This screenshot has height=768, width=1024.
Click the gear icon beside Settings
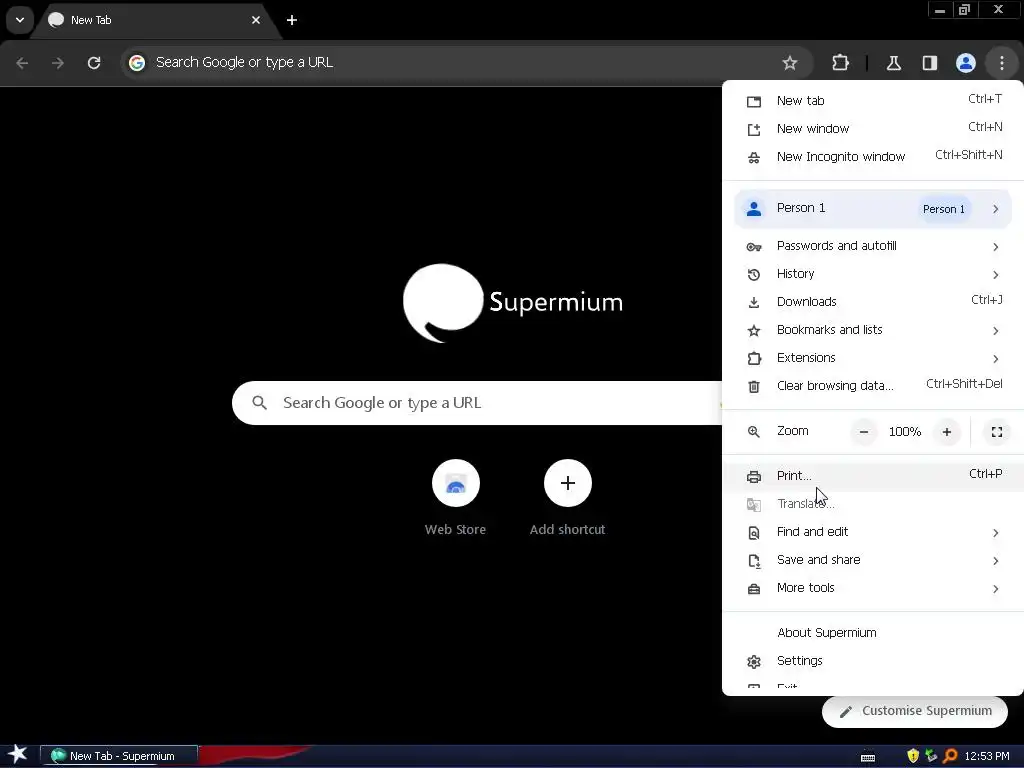point(754,662)
